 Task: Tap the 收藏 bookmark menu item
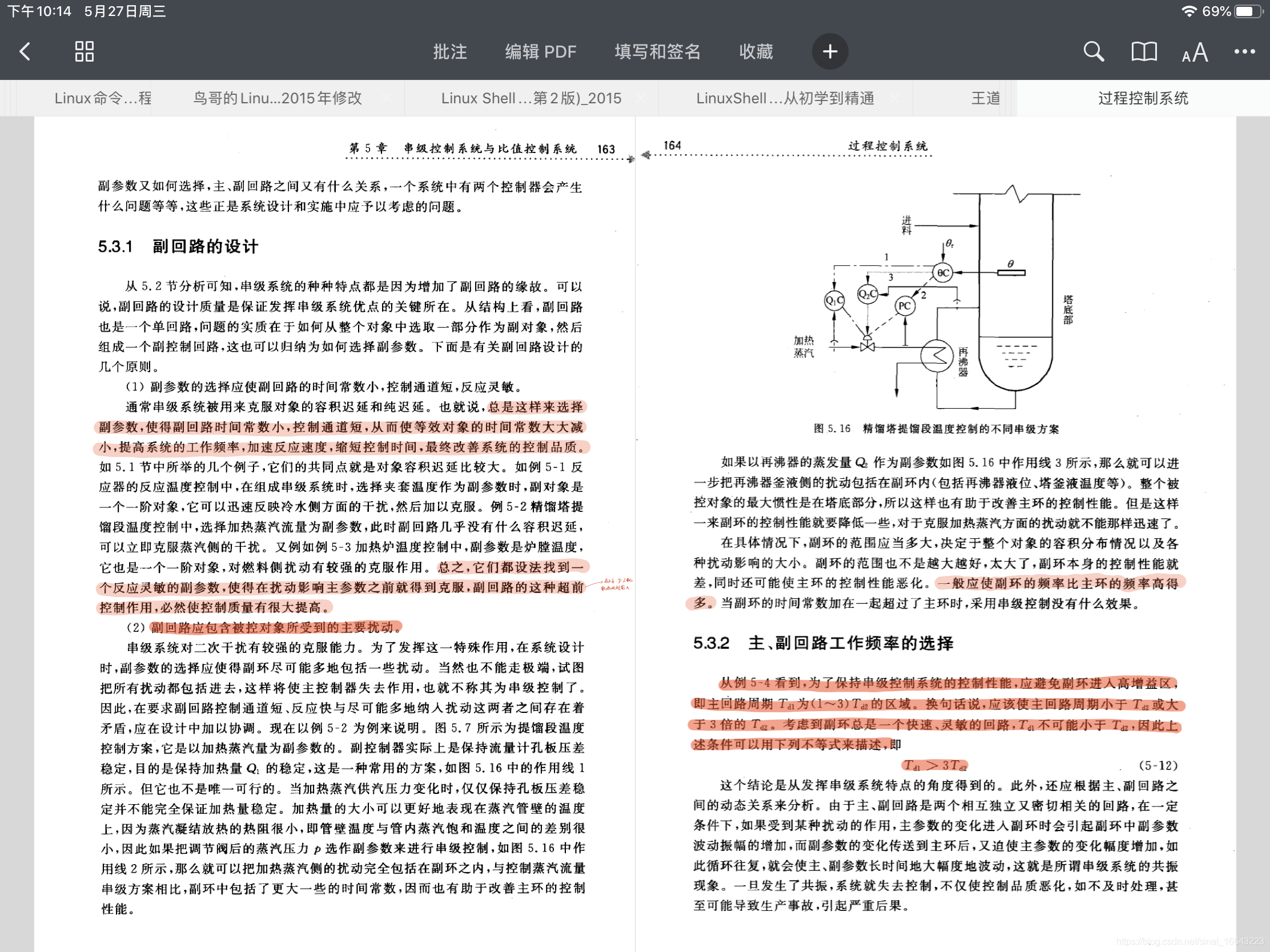click(x=755, y=51)
